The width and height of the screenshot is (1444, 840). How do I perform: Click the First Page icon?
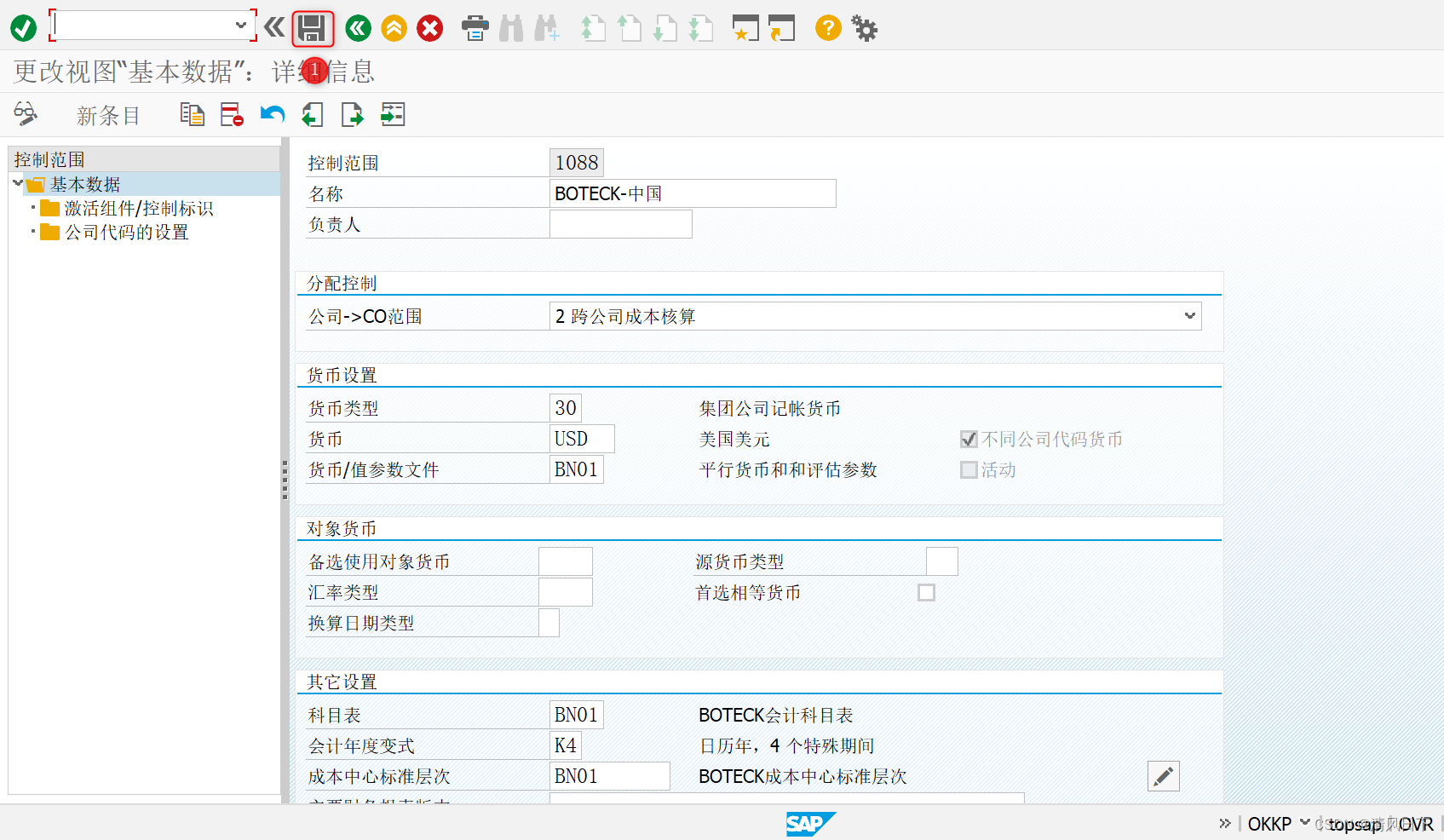pyautogui.click(x=593, y=28)
